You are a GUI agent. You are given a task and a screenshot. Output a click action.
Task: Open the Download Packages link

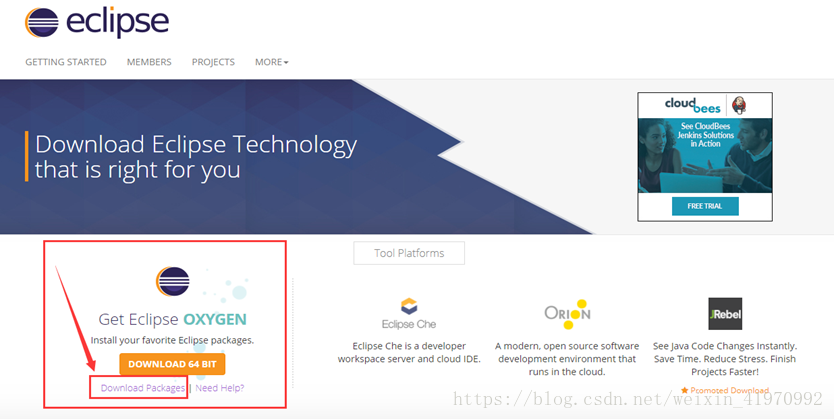pos(143,388)
